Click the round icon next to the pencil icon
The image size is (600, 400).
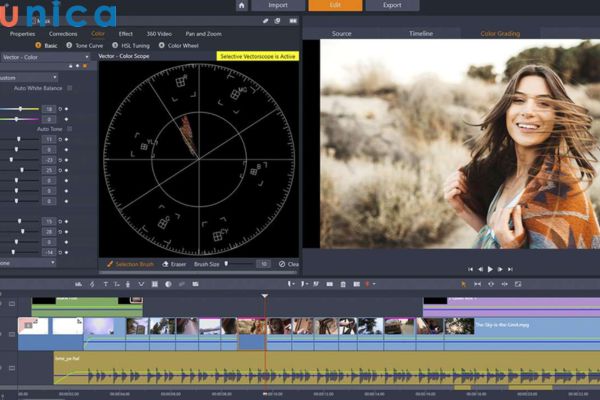(278, 21)
